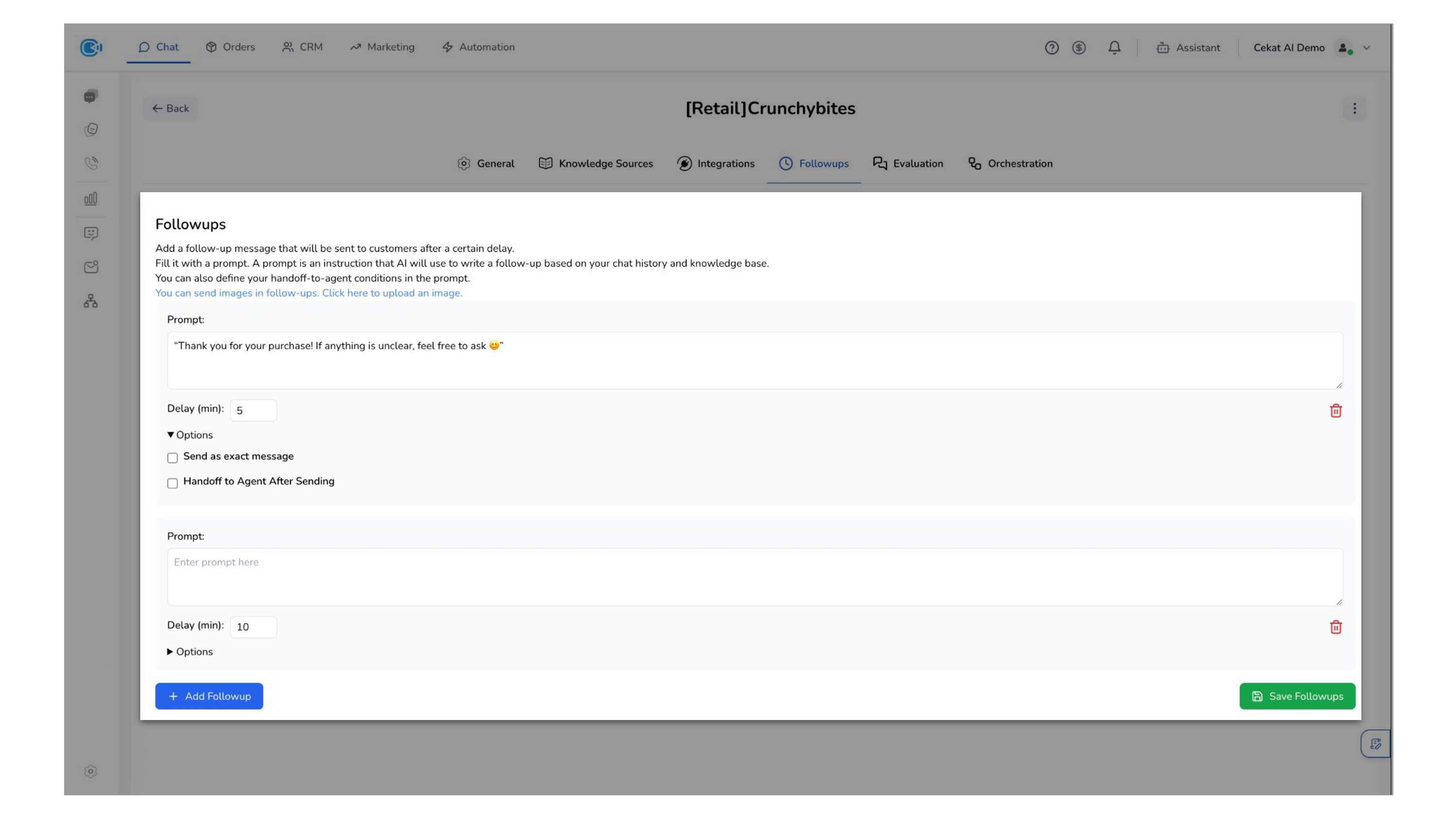Open the CRM menu
This screenshot has width=1456, height=819.
[x=302, y=47]
